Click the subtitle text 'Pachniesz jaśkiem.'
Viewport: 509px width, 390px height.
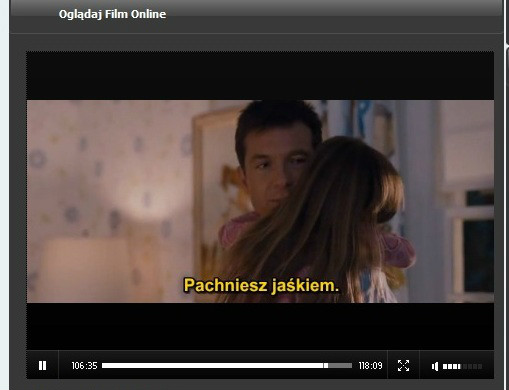tap(261, 285)
